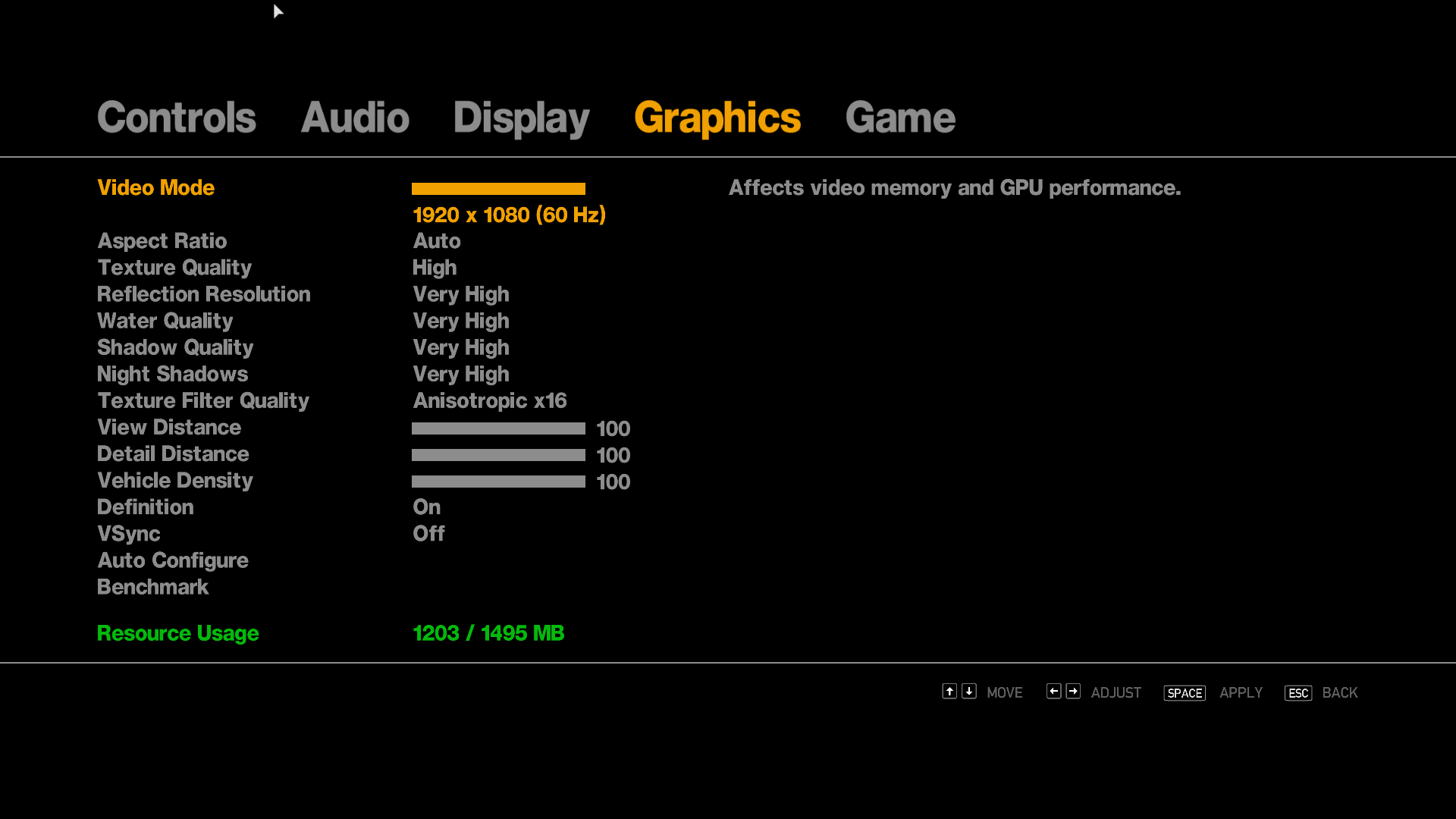Click the Display menu item

tap(521, 117)
